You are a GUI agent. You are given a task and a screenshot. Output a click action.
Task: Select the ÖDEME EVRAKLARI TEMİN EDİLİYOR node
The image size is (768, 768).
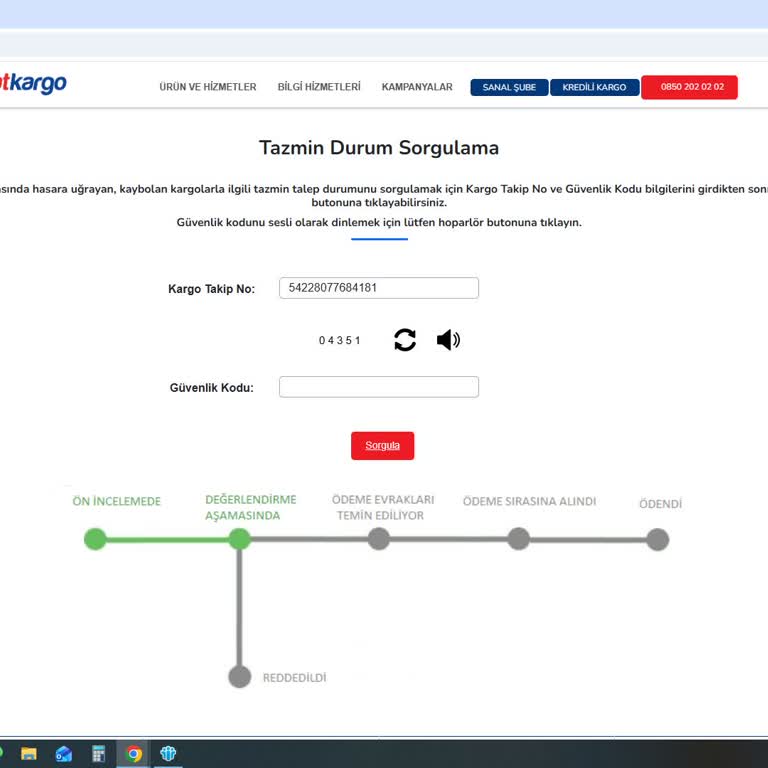379,539
